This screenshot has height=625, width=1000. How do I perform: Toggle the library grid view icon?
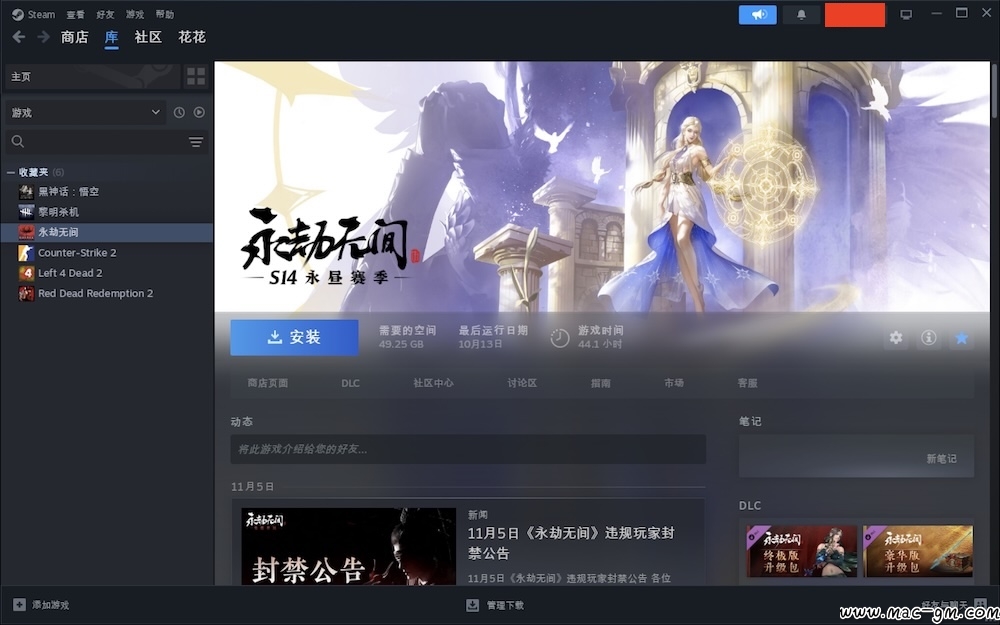point(196,77)
